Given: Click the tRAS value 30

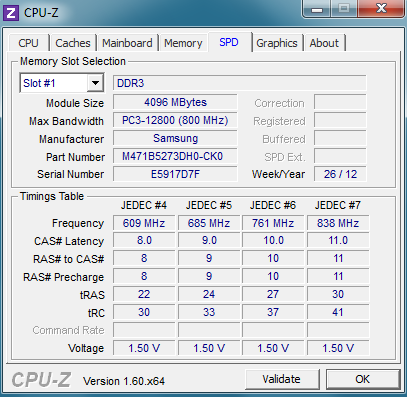Looking at the screenshot, I should 338,294.
